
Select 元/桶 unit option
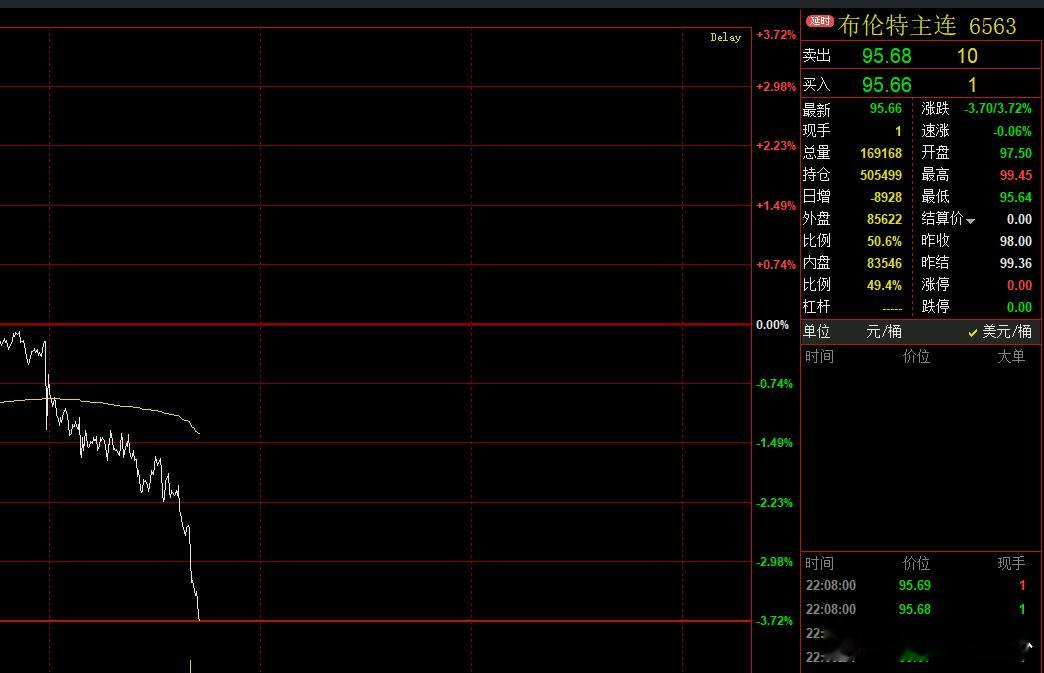884,332
